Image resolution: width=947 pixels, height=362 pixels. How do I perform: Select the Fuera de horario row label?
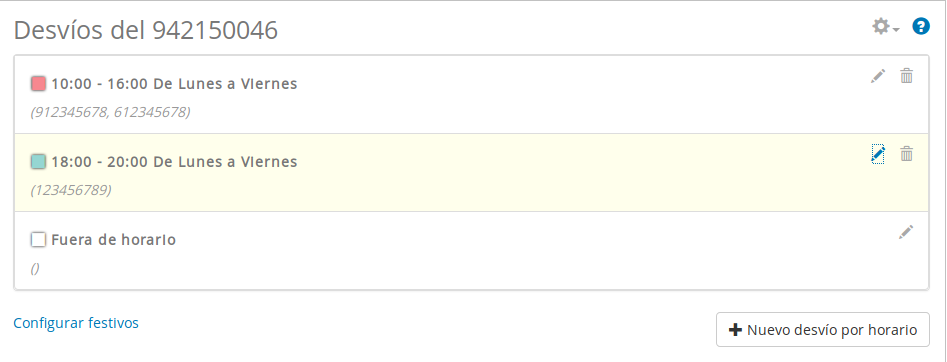click(x=114, y=240)
